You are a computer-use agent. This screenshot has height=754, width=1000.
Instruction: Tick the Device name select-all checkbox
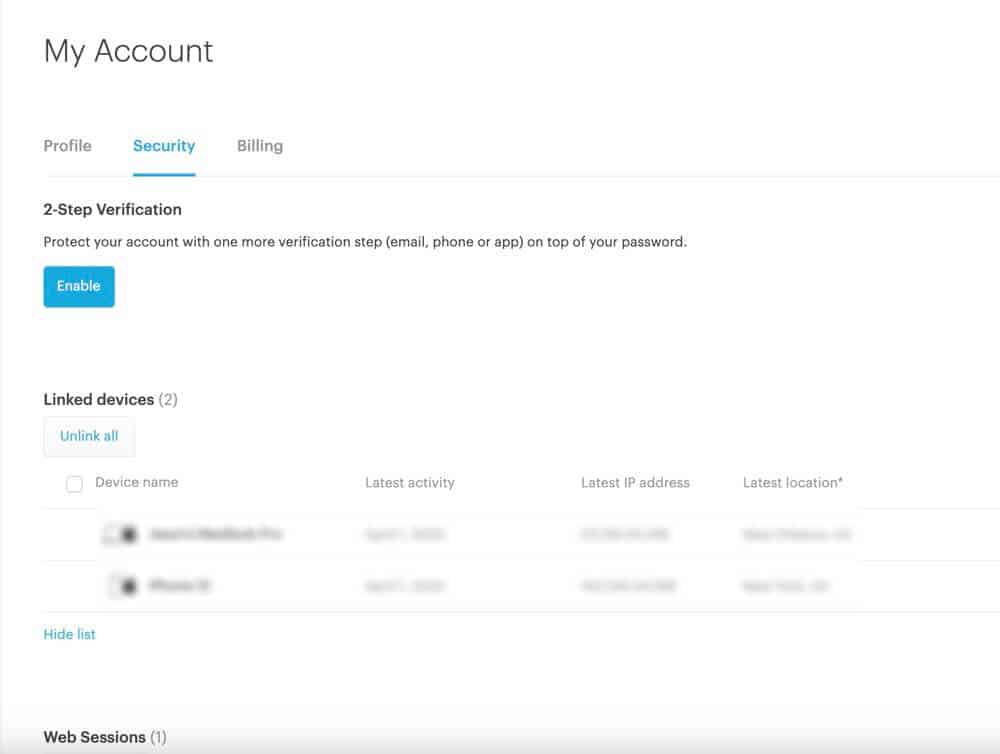tap(75, 484)
